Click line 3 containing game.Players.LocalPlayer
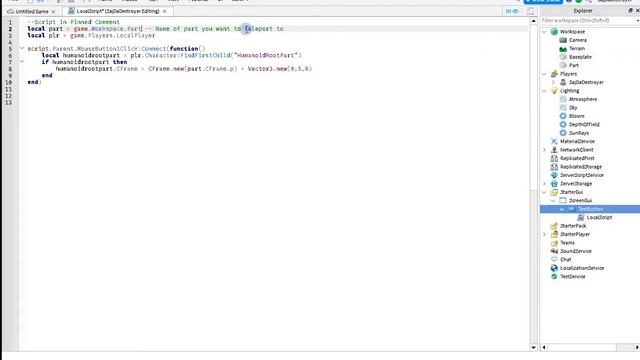This screenshot has height=360, width=640. pos(91,36)
